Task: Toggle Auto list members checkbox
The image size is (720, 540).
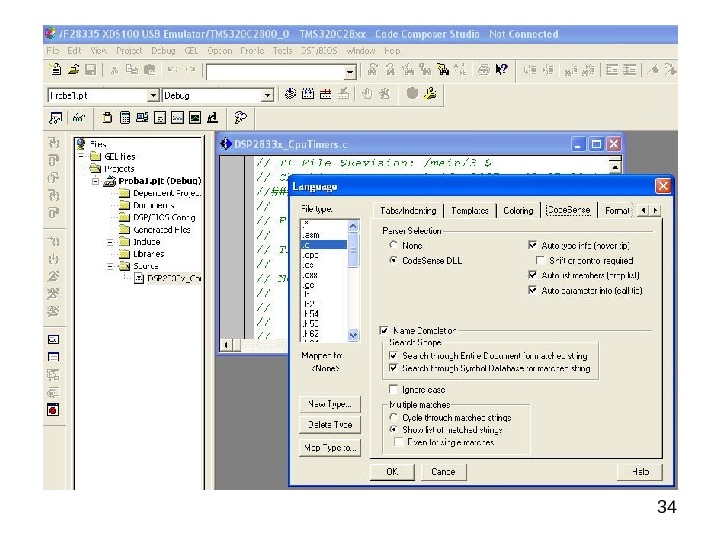Action: 532,275
